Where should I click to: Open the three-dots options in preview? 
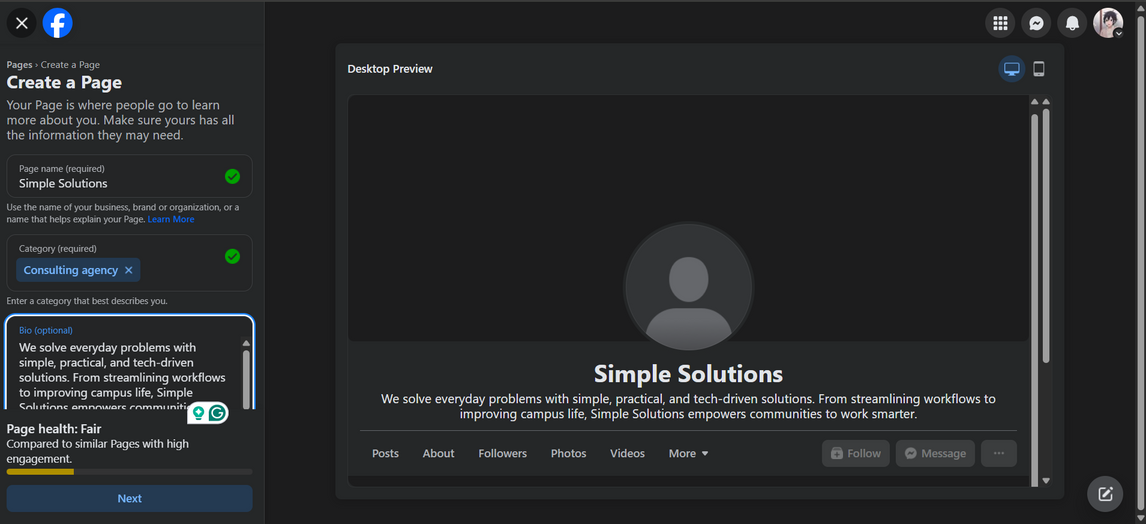tap(998, 453)
